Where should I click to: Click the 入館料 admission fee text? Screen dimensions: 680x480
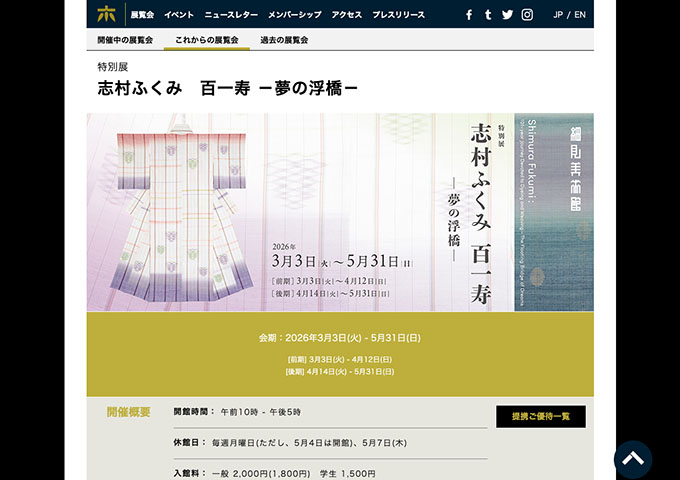click(275, 473)
